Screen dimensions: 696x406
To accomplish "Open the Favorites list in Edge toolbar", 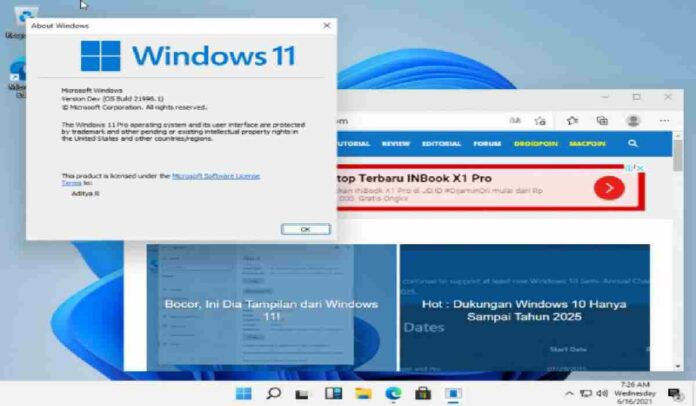I will click(x=572, y=121).
